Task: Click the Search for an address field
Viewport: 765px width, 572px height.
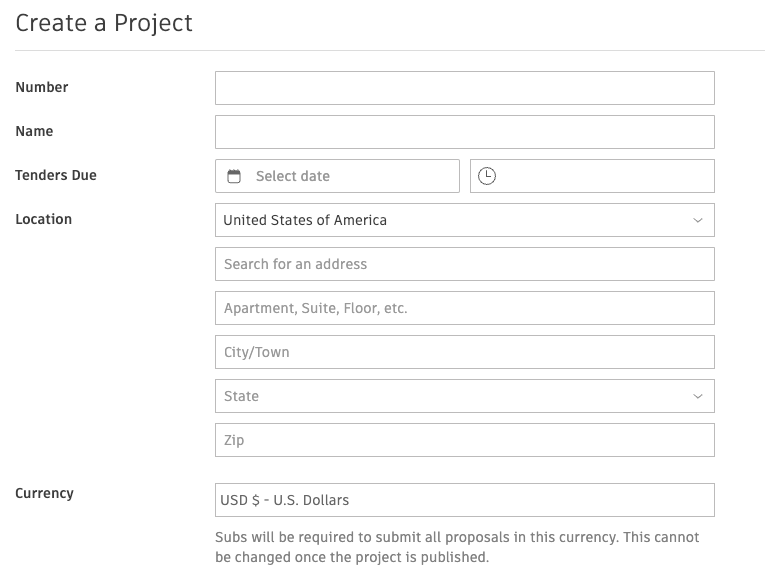Action: (x=465, y=264)
